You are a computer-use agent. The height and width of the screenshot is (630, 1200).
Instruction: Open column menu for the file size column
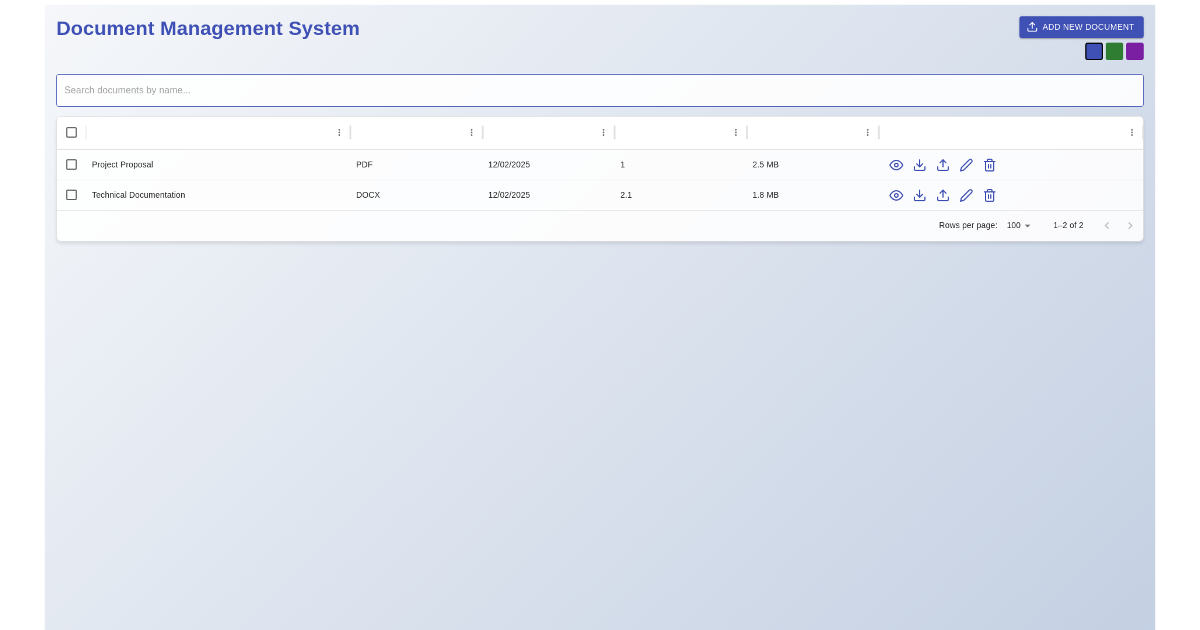pos(867,132)
